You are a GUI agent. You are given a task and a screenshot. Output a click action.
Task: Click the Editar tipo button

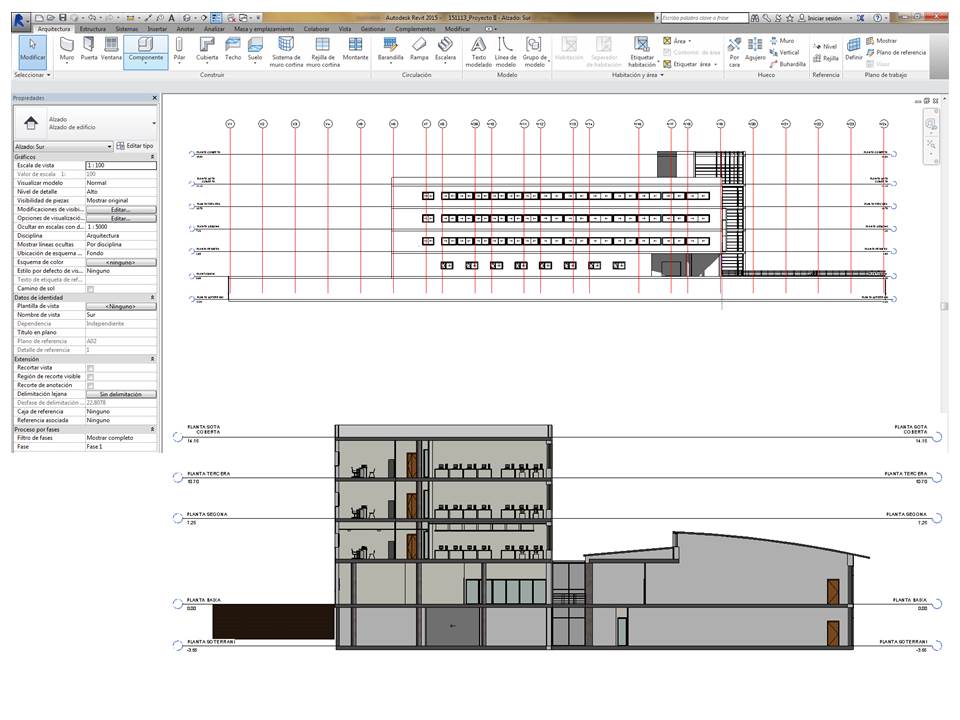tap(135, 146)
